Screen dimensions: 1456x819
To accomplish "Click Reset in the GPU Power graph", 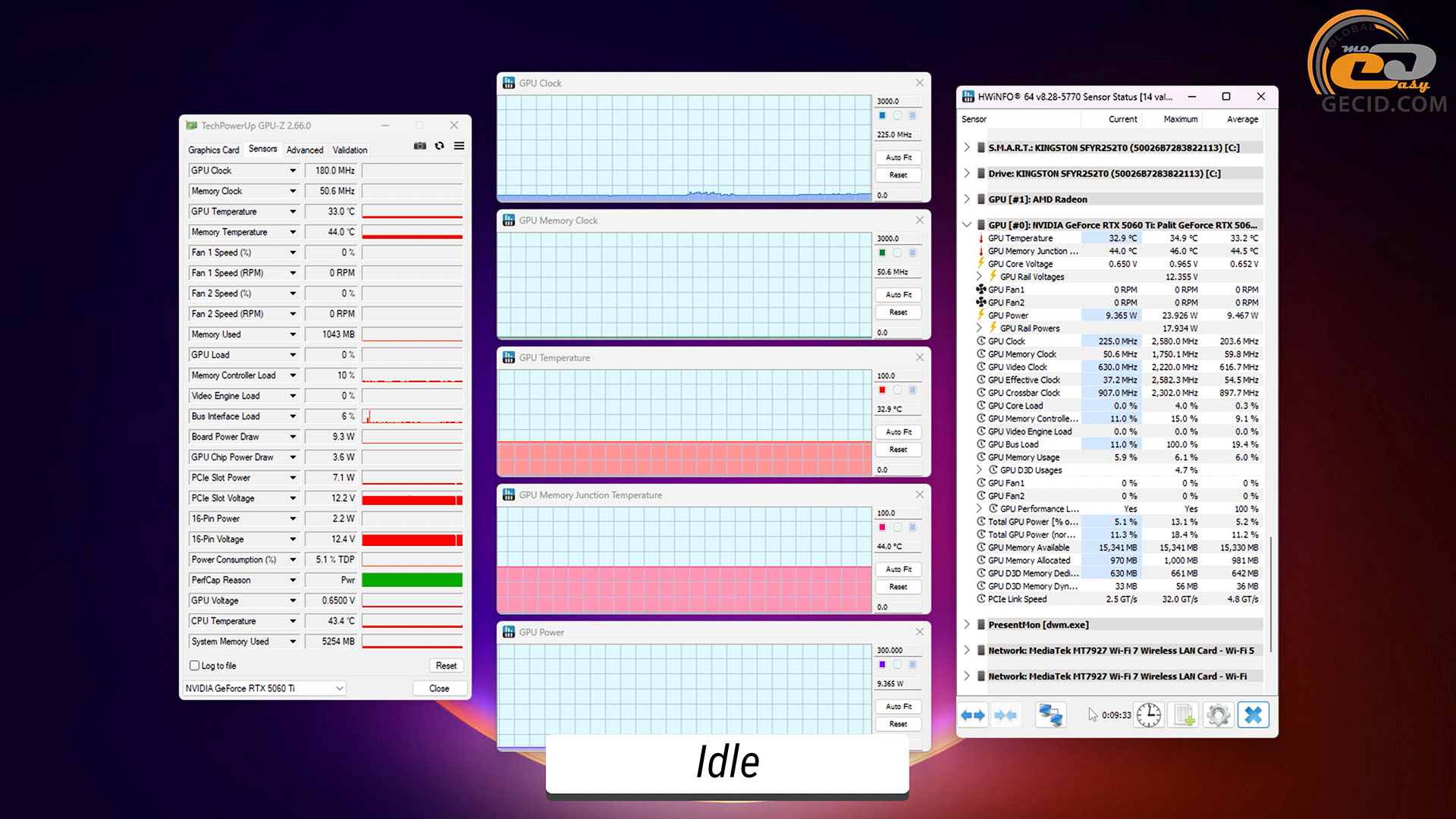I will 899,724.
